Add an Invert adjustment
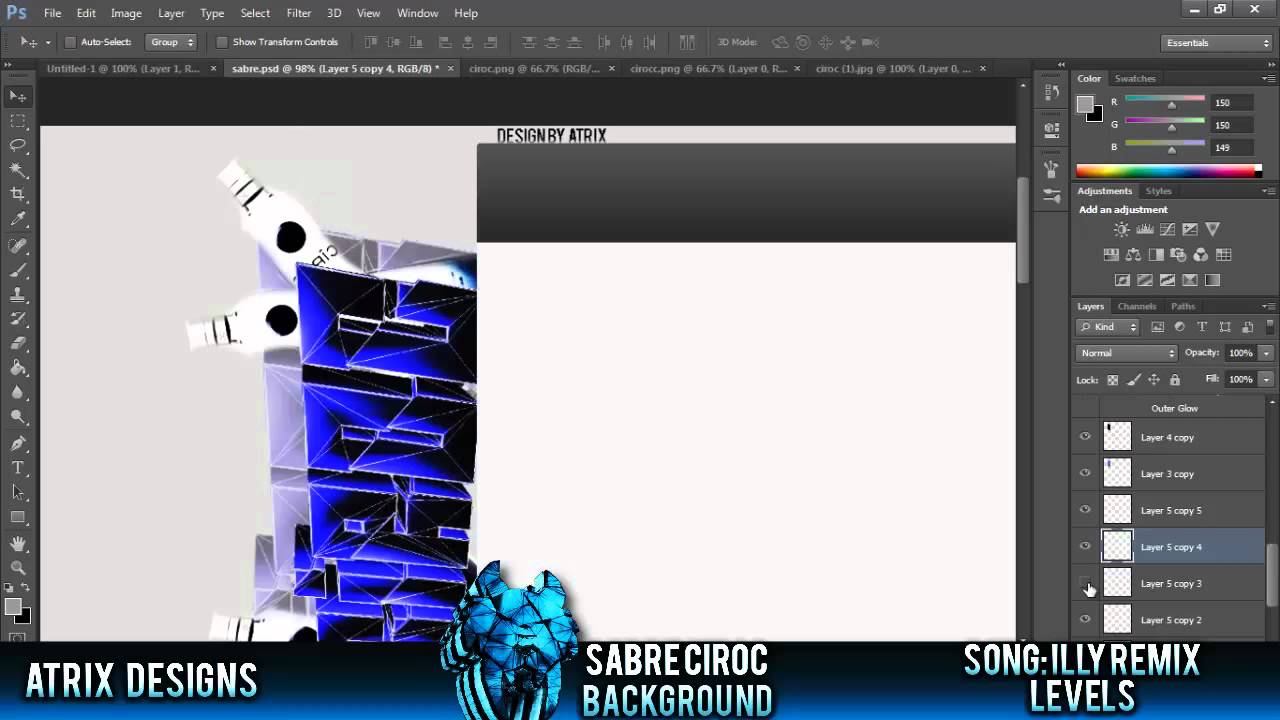Image resolution: width=1280 pixels, height=720 pixels. click(x=1122, y=281)
